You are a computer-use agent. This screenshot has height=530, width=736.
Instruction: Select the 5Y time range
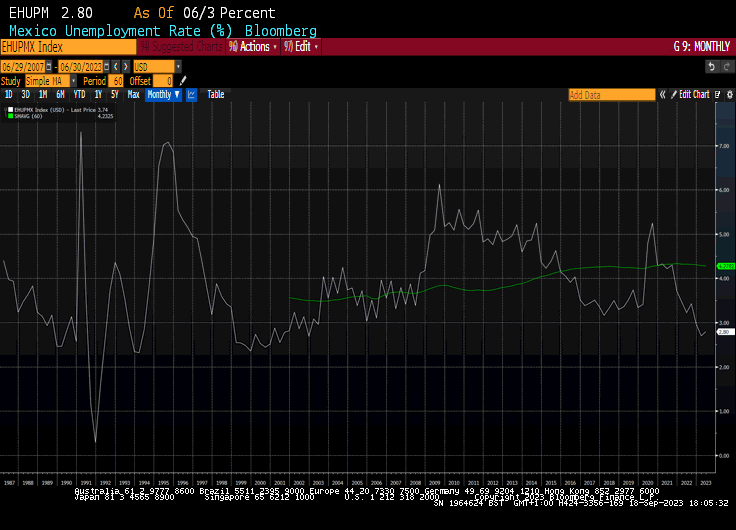(114, 95)
